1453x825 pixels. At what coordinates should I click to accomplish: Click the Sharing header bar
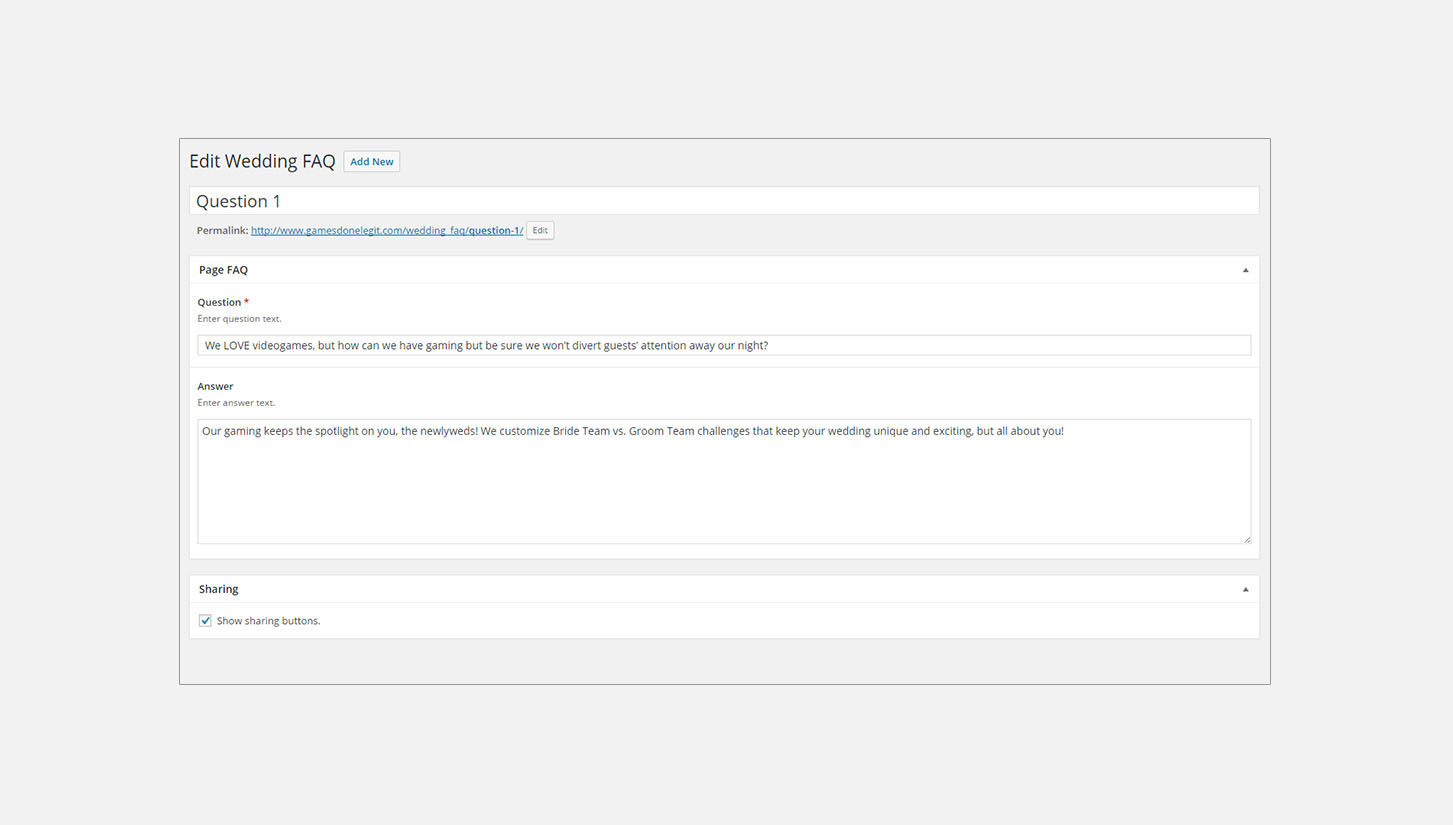(x=700, y=589)
